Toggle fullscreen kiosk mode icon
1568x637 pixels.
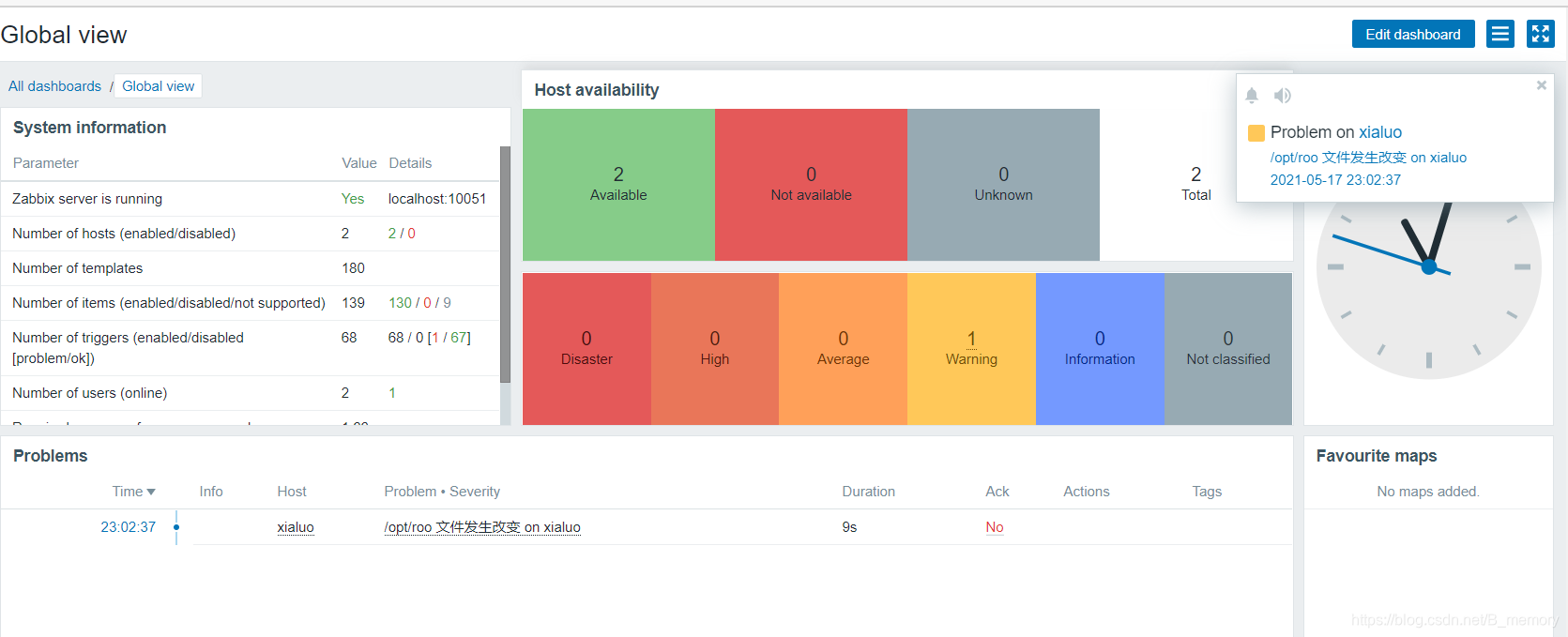coord(1540,34)
